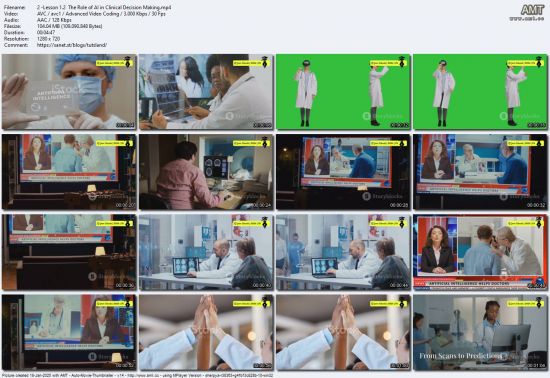Image resolution: width=550 pixels, height=378 pixels.
Task: Open the doctors at laptop thumbnail at 00:00:44
Action: [343, 252]
